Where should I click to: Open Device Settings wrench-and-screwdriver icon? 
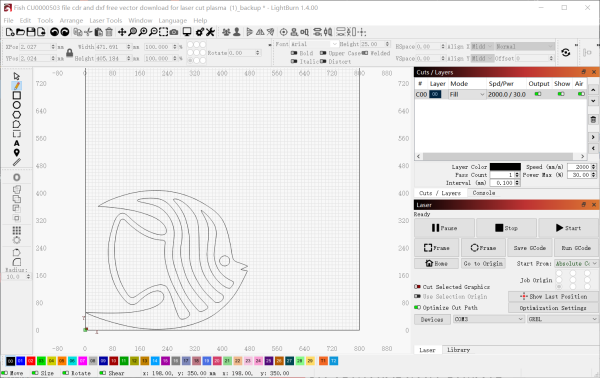pos(210,32)
